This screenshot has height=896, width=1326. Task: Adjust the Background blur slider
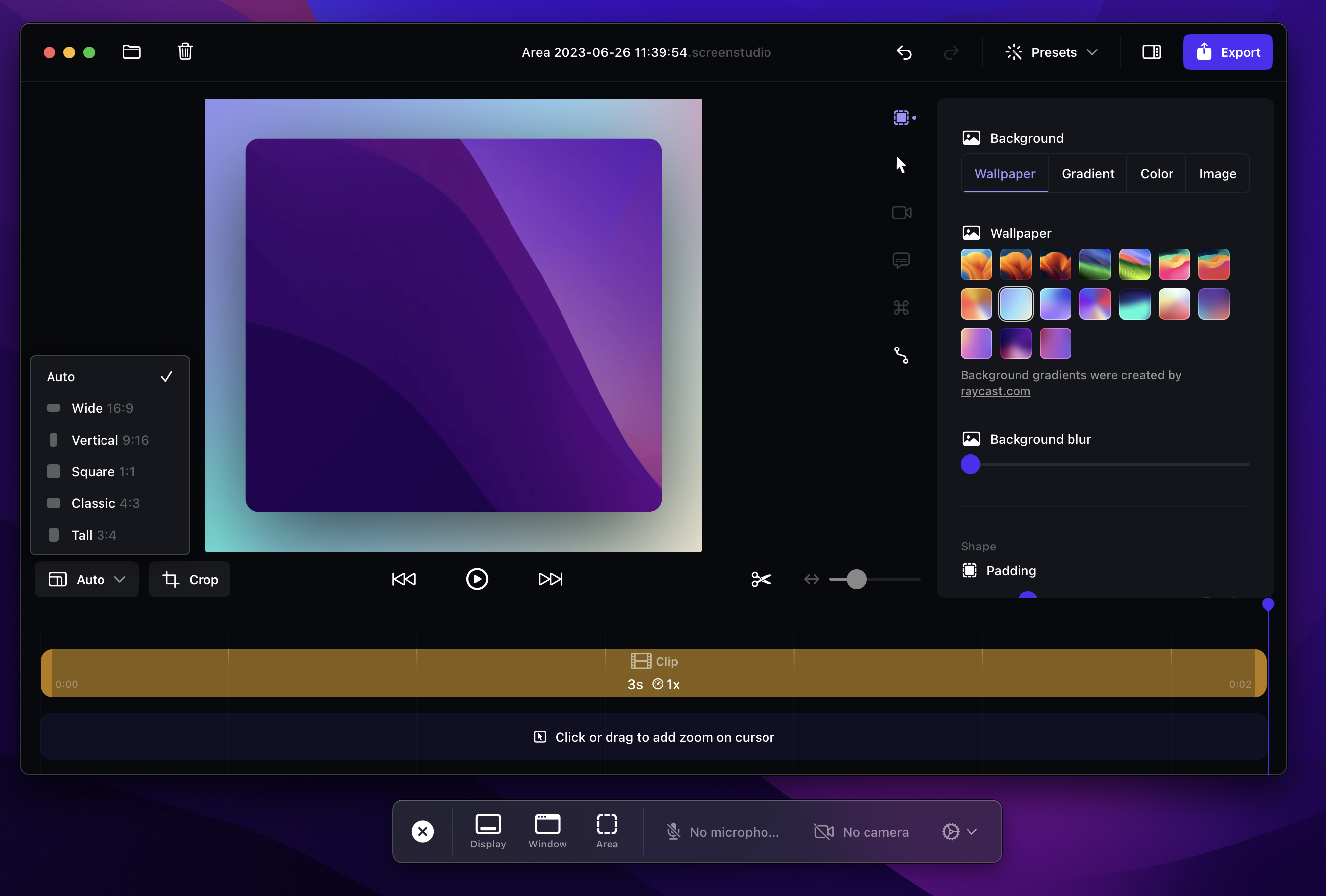click(x=970, y=465)
